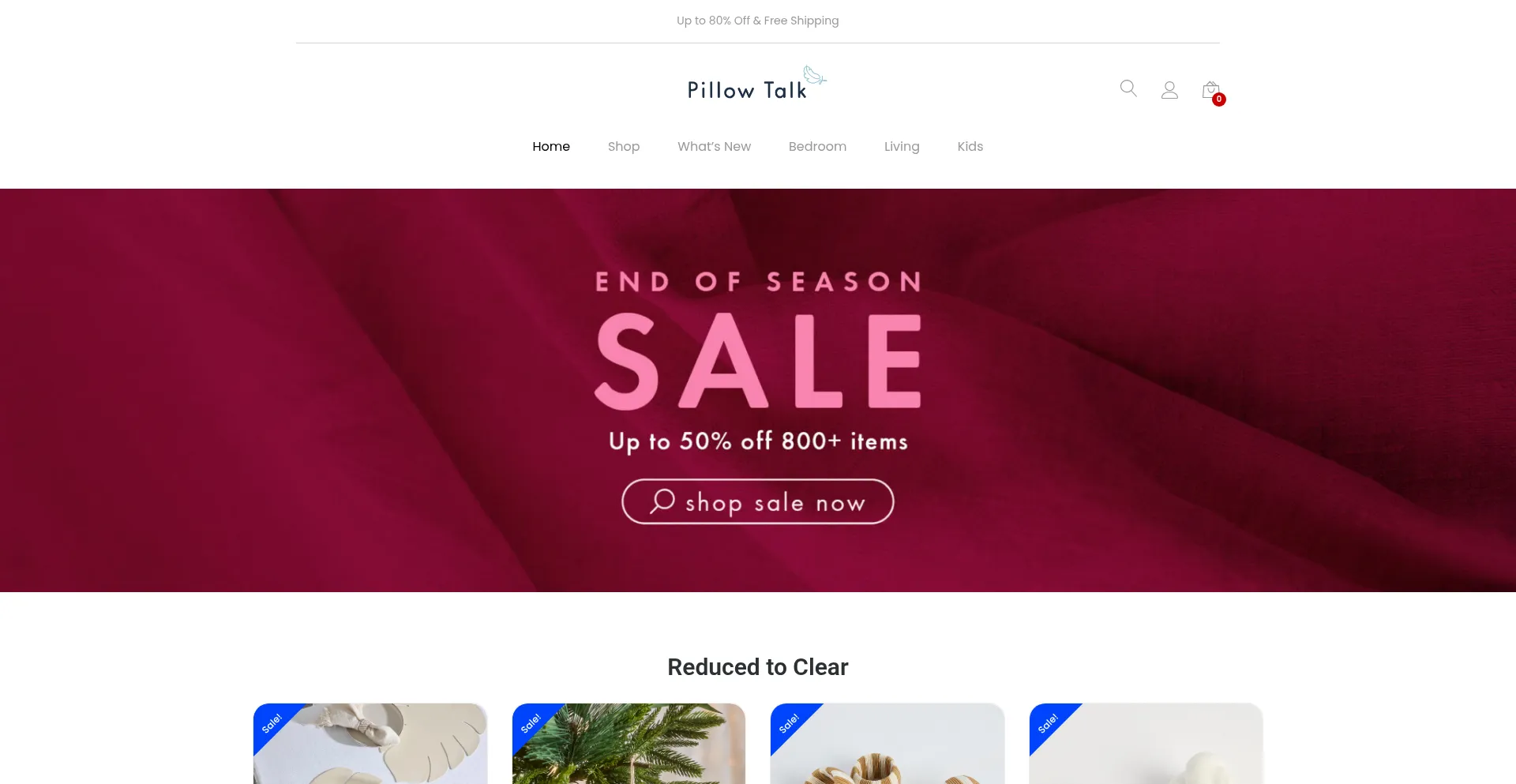
Task: Open the Kids menu item
Action: [970, 147]
